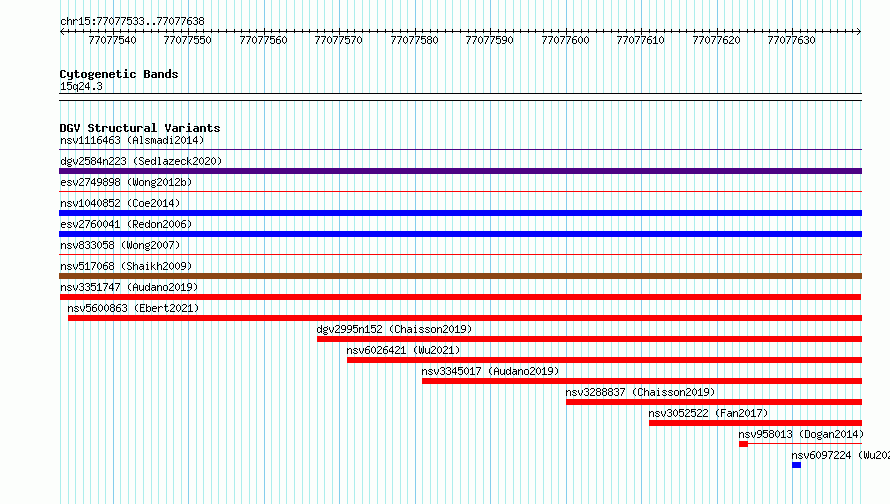Select the thin red nsv833058 variant line
This screenshot has height=504, width=890.
tap(460, 255)
